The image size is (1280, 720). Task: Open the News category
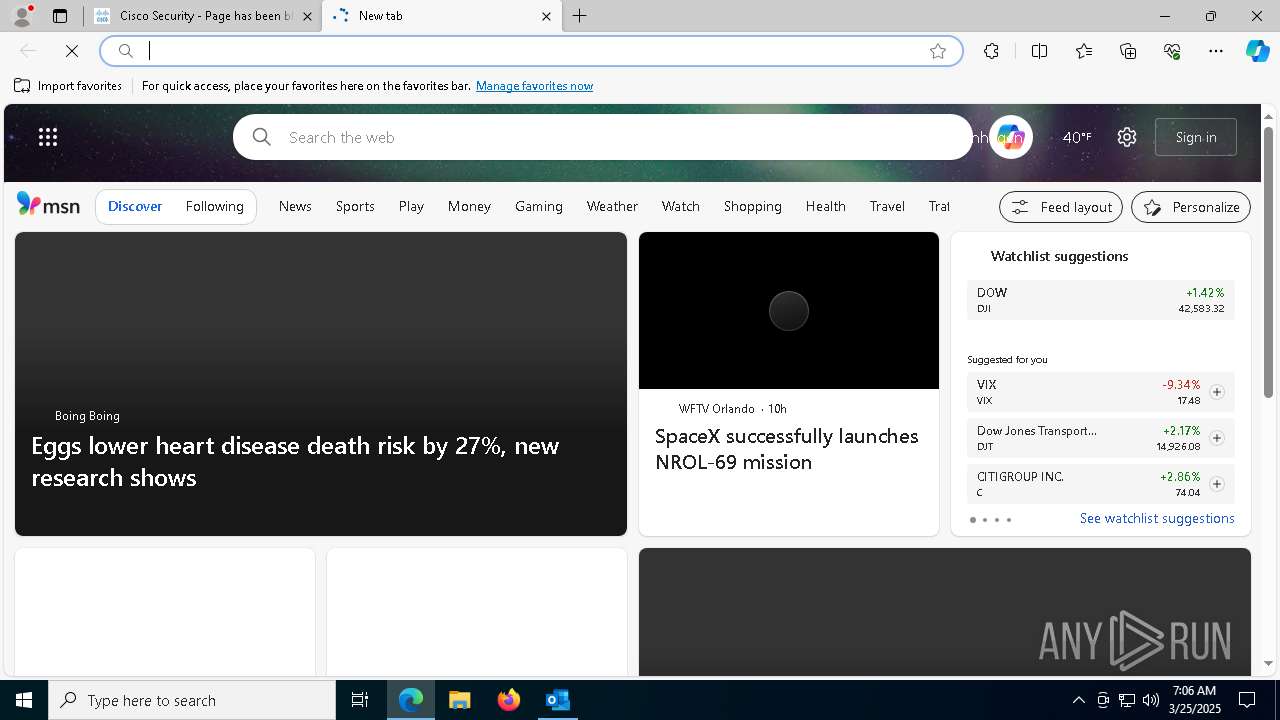295,206
